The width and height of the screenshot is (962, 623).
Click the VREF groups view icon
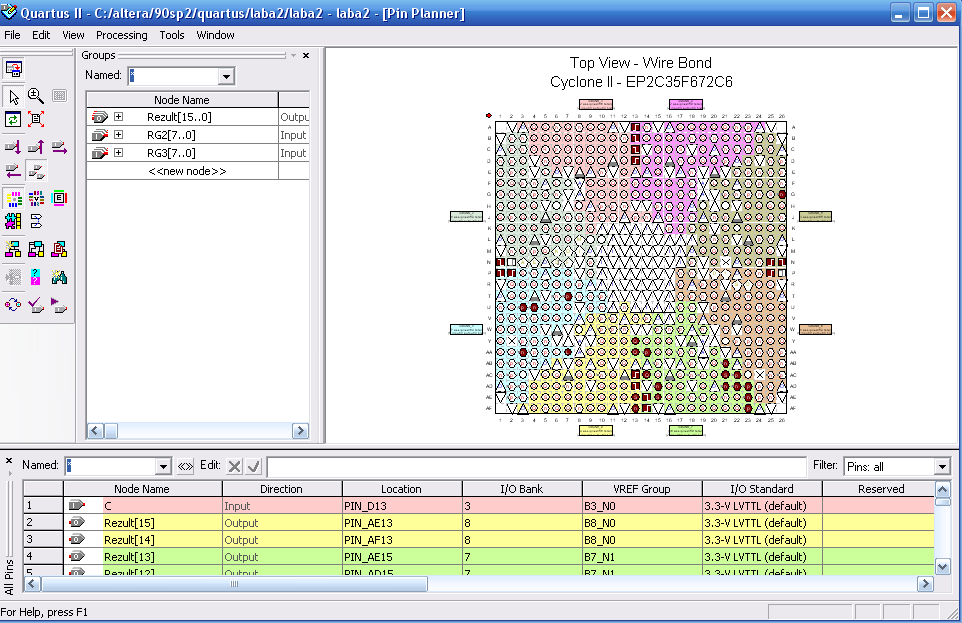pos(36,198)
